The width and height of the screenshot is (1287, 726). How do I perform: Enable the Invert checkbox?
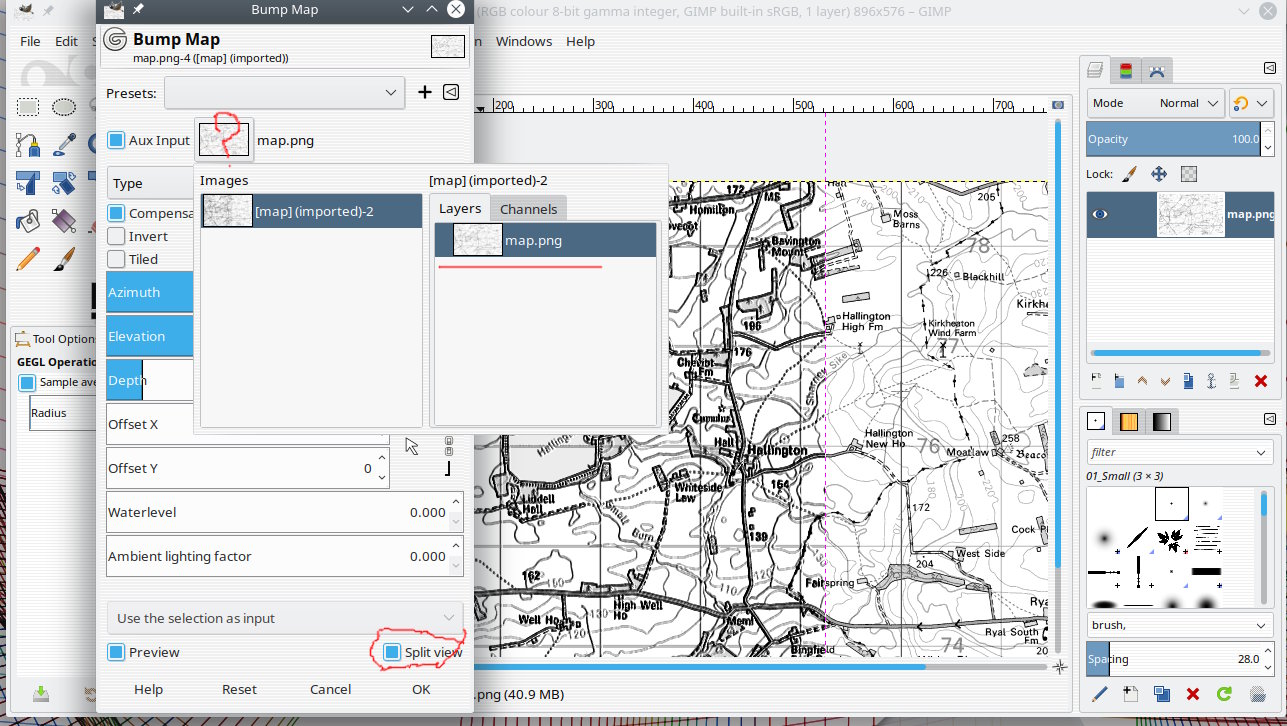[117, 237]
